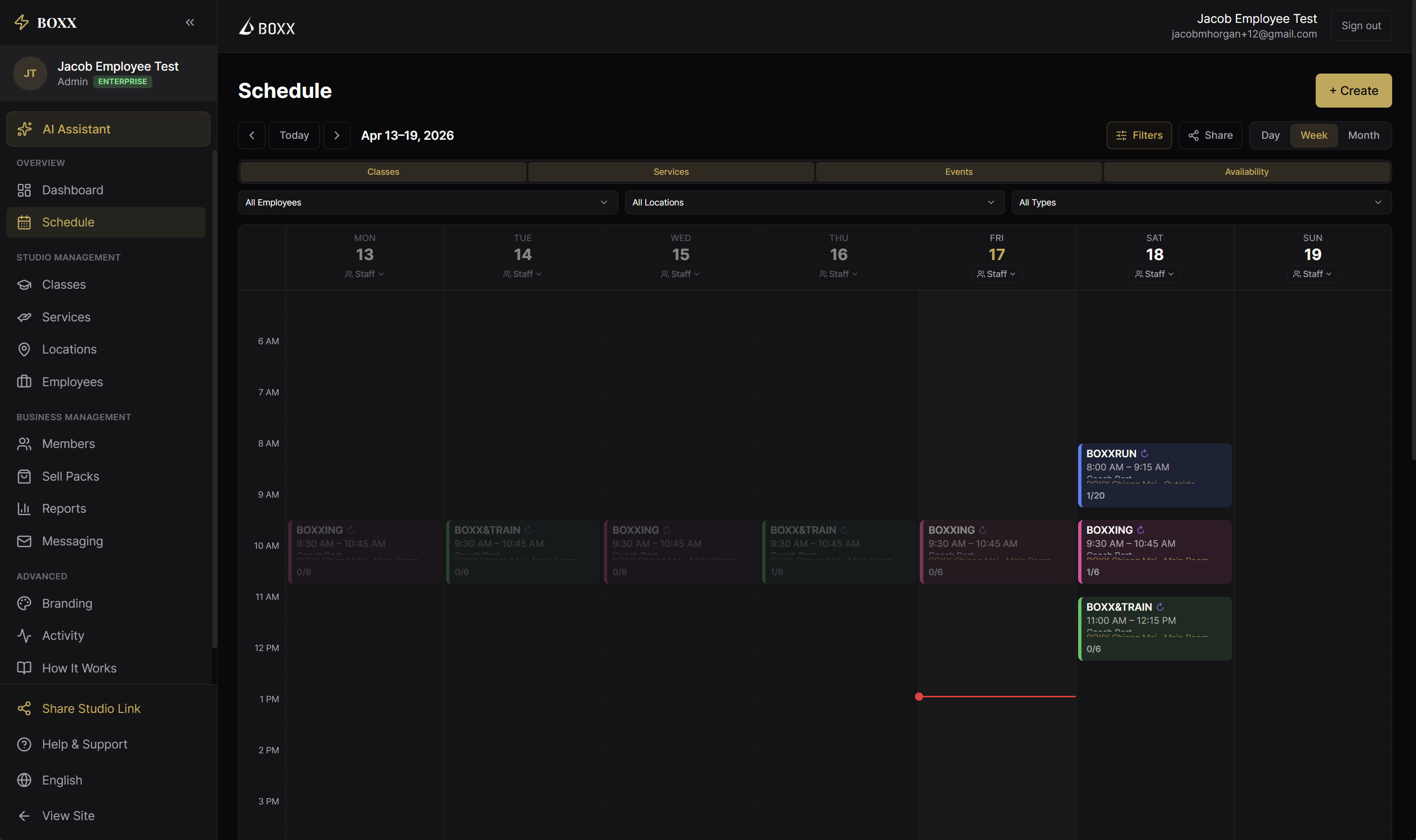Image resolution: width=1416 pixels, height=840 pixels.
Task: Select the Availability tab
Action: [x=1247, y=172]
